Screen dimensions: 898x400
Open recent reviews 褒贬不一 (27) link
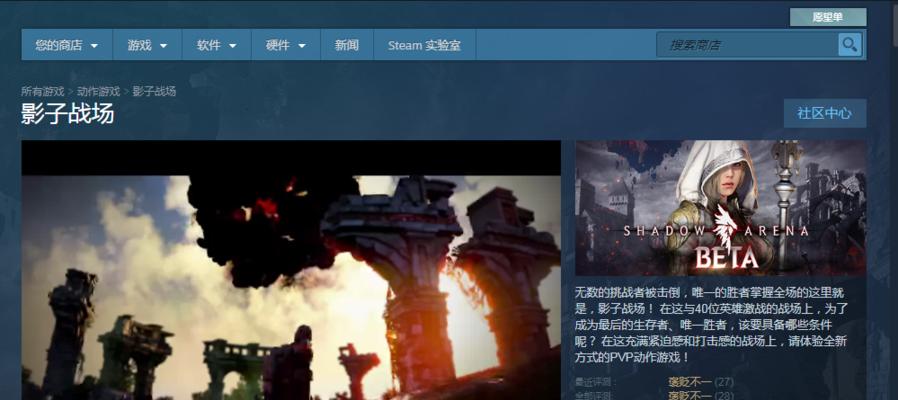coord(700,382)
